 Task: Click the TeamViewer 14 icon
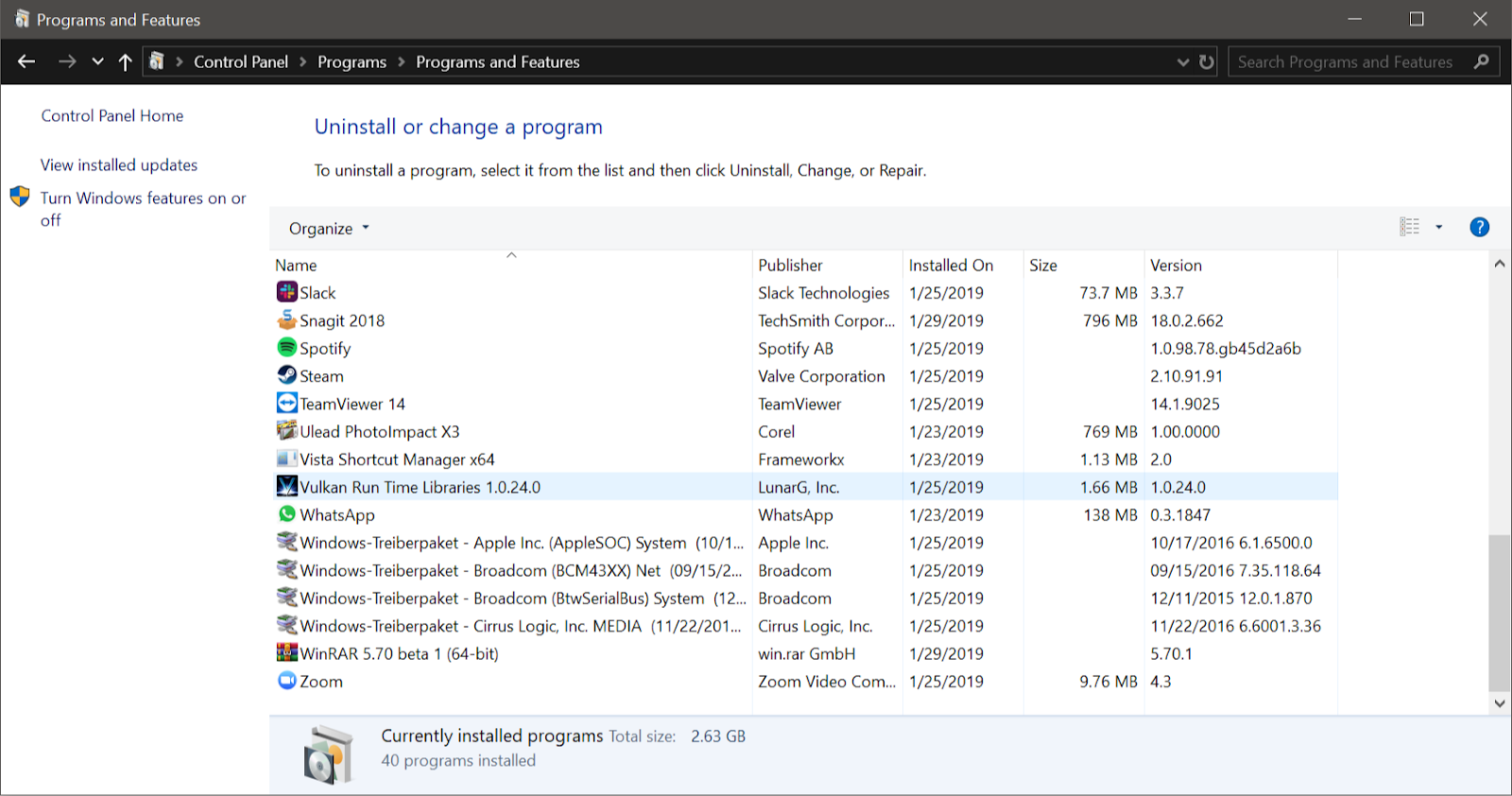click(x=287, y=403)
